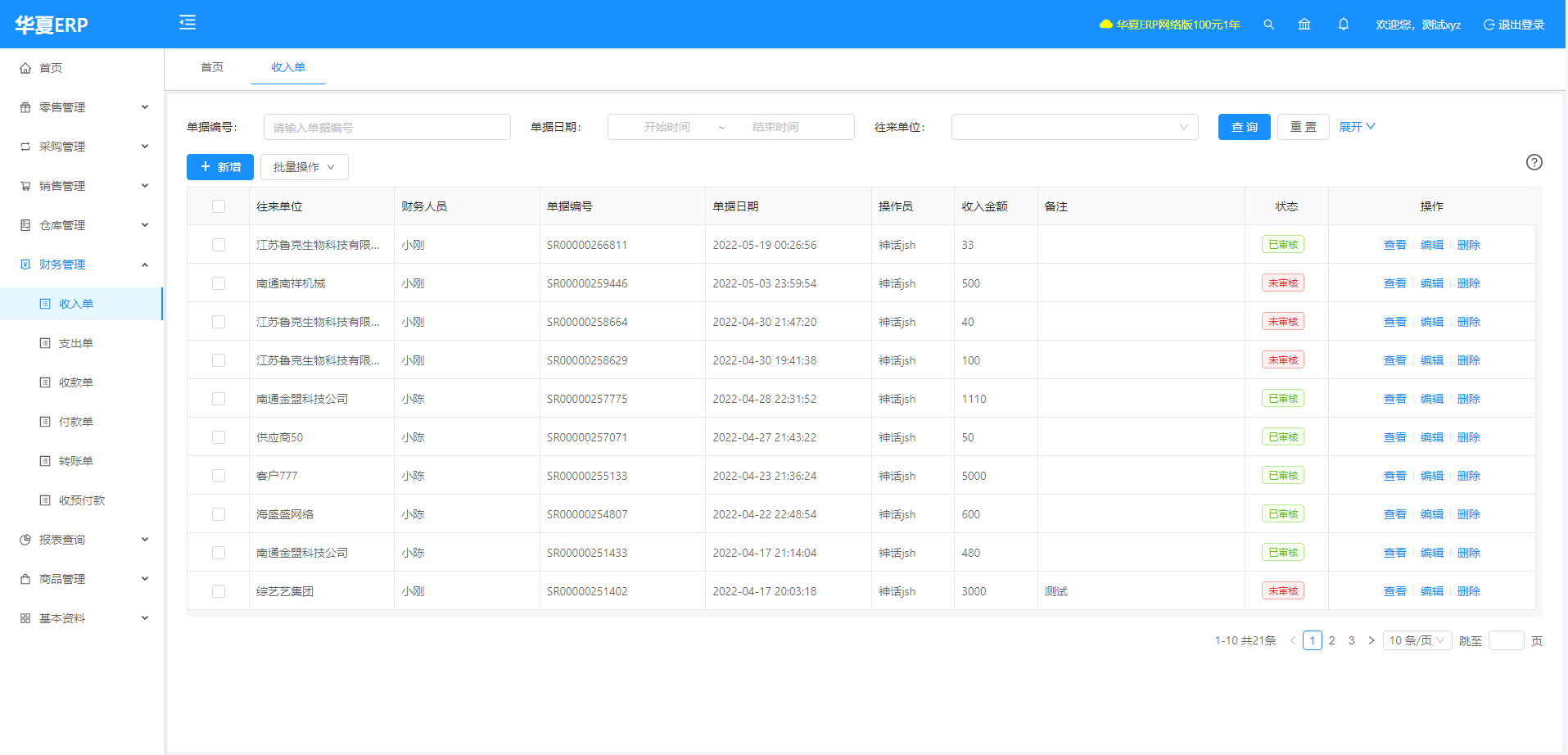Click the 跳至 page number input
The height and width of the screenshot is (755, 1568).
[x=1507, y=640]
